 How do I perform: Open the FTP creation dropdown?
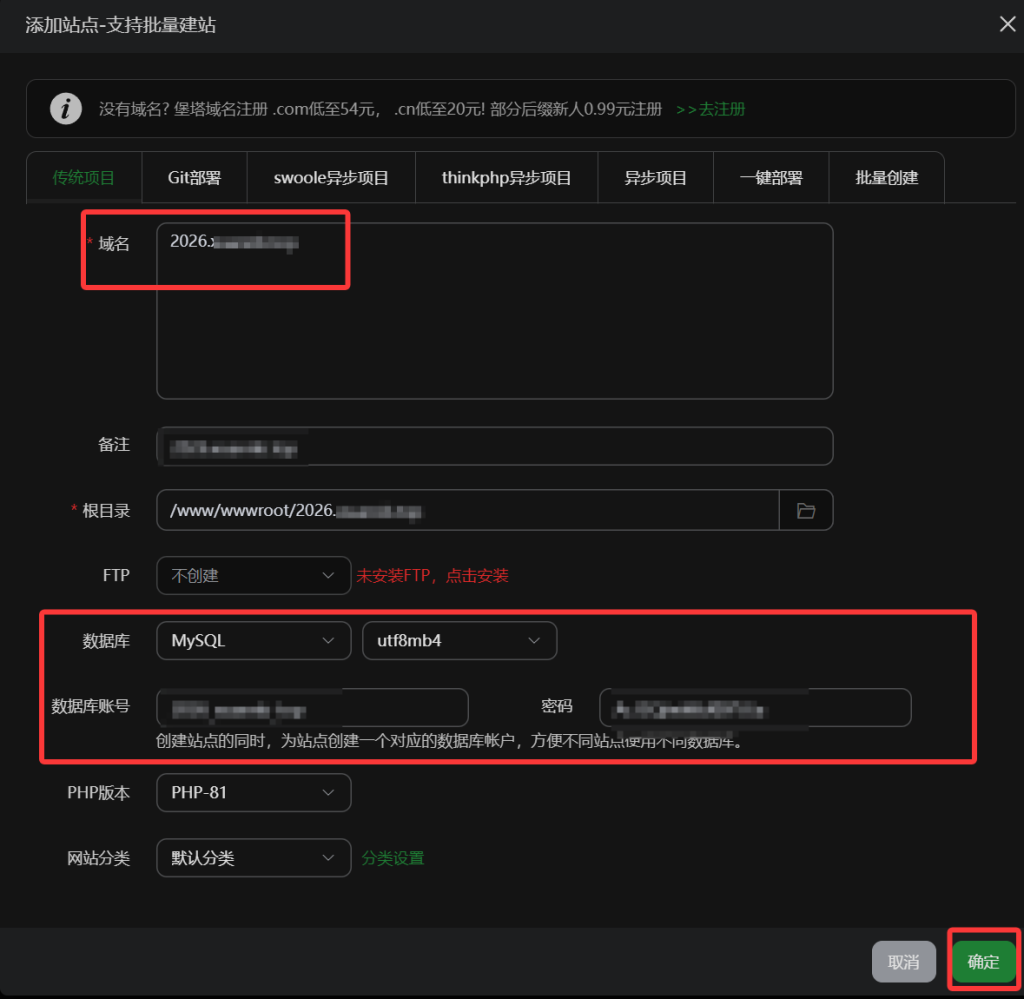(253, 575)
